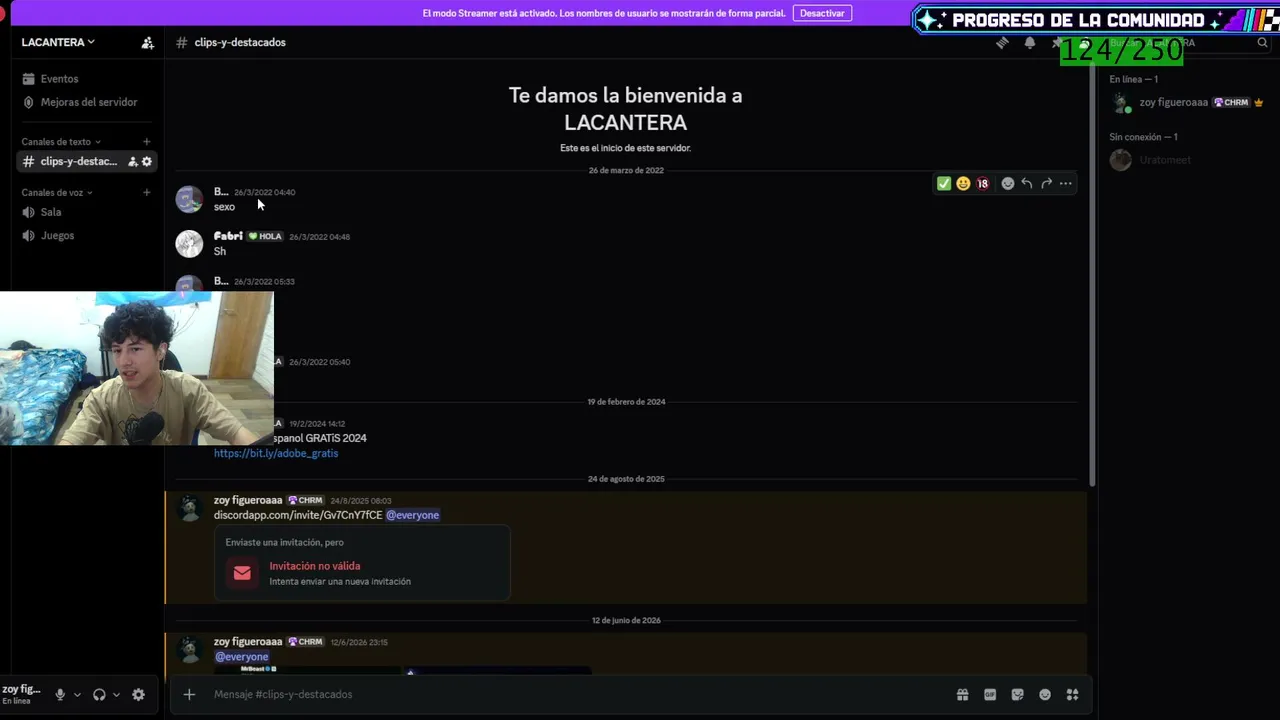Open notification settings bell icon
This screenshot has height=720, width=1280.
tap(1030, 43)
